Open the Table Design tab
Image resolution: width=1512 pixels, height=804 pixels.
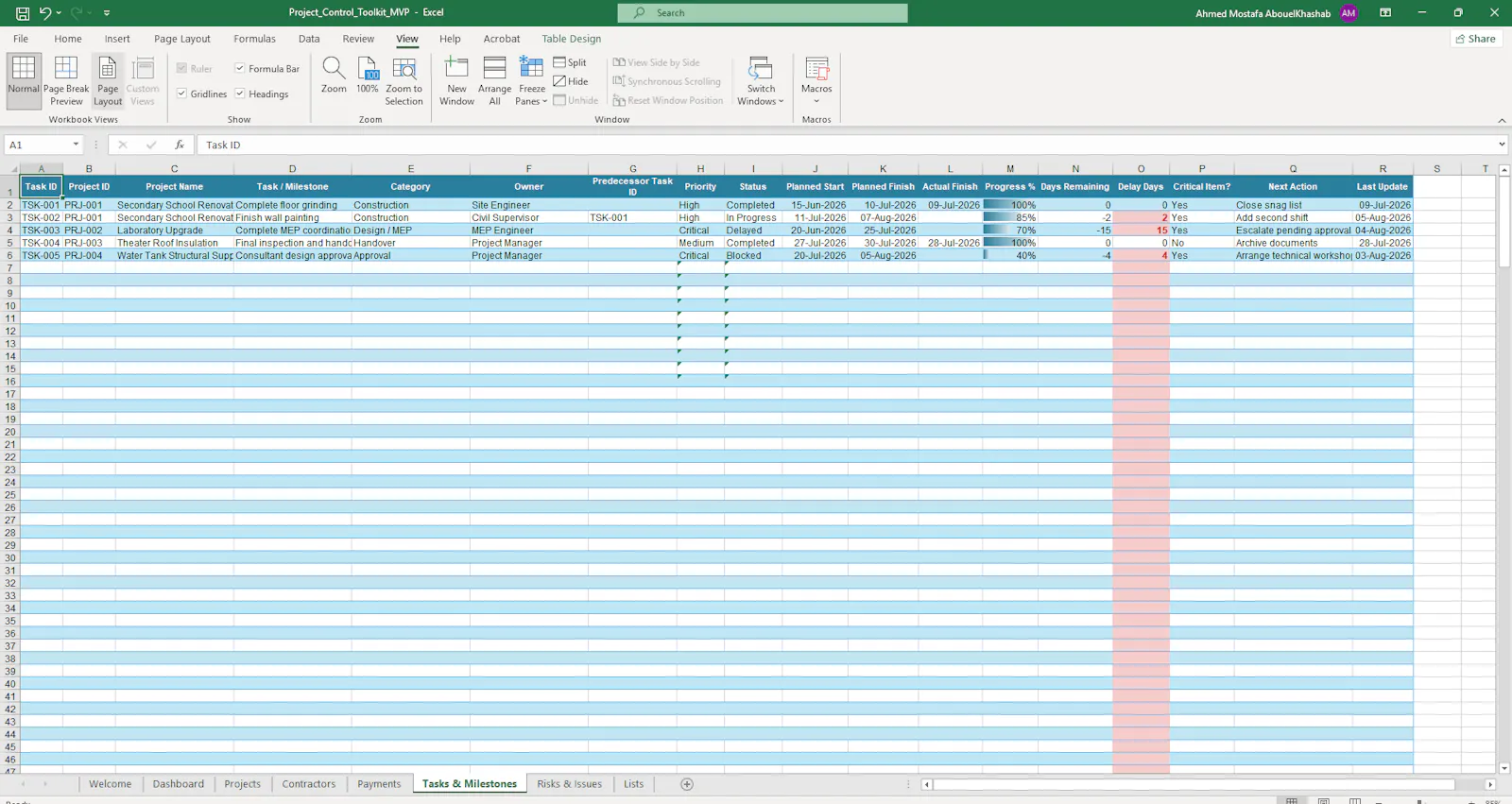572,39
